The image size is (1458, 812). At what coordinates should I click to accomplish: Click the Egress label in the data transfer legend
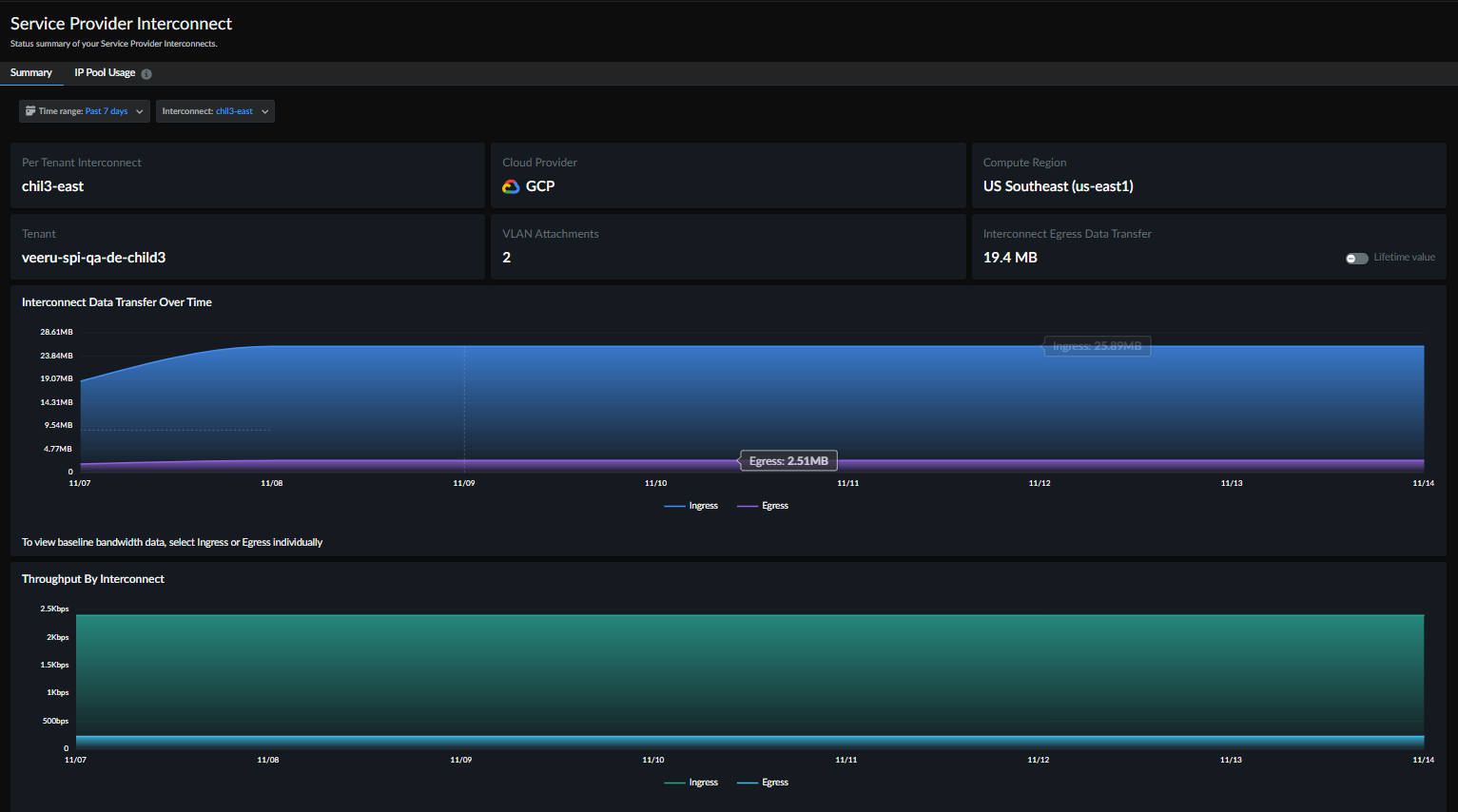[x=774, y=506]
